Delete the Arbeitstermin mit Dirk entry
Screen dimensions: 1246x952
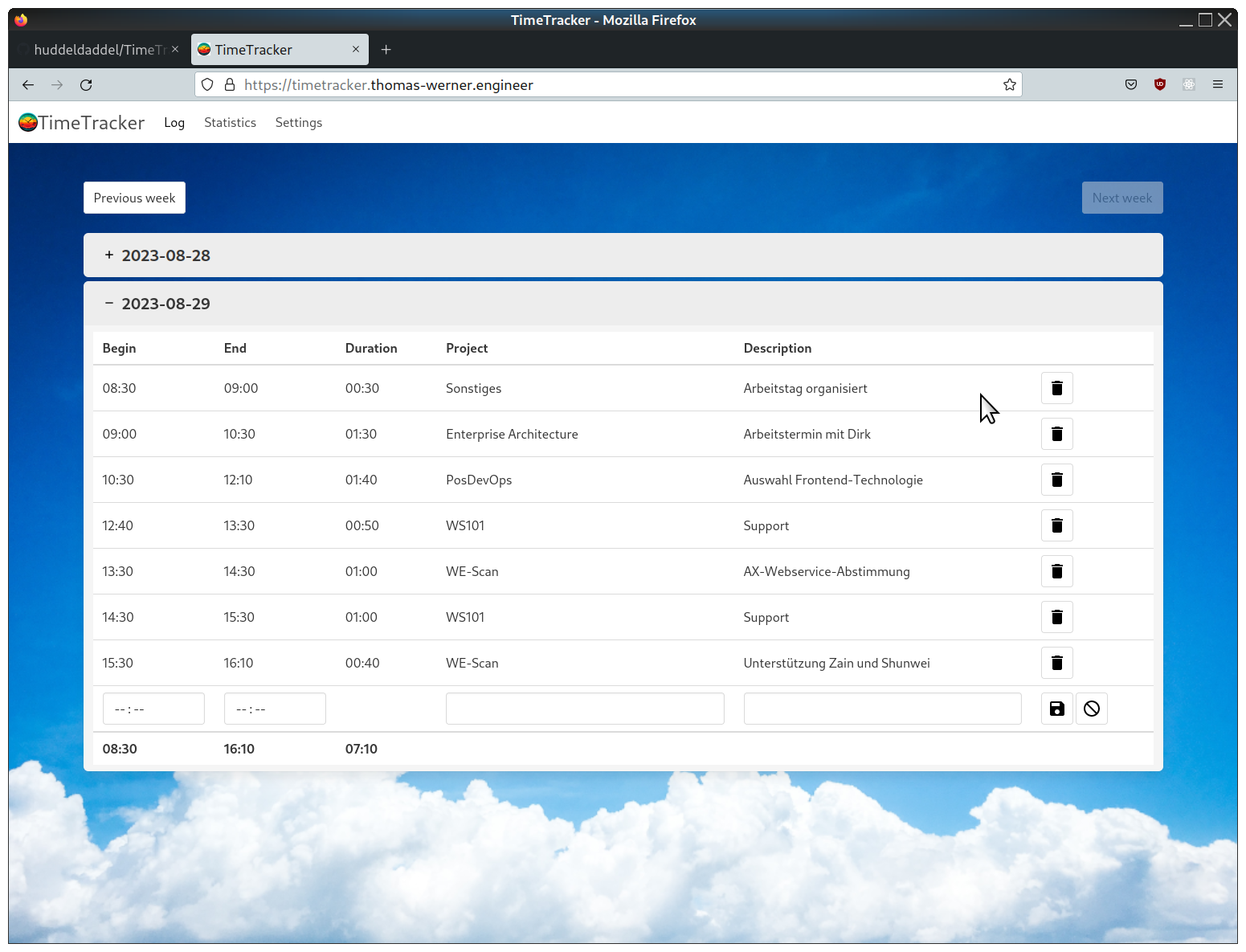[x=1056, y=434]
